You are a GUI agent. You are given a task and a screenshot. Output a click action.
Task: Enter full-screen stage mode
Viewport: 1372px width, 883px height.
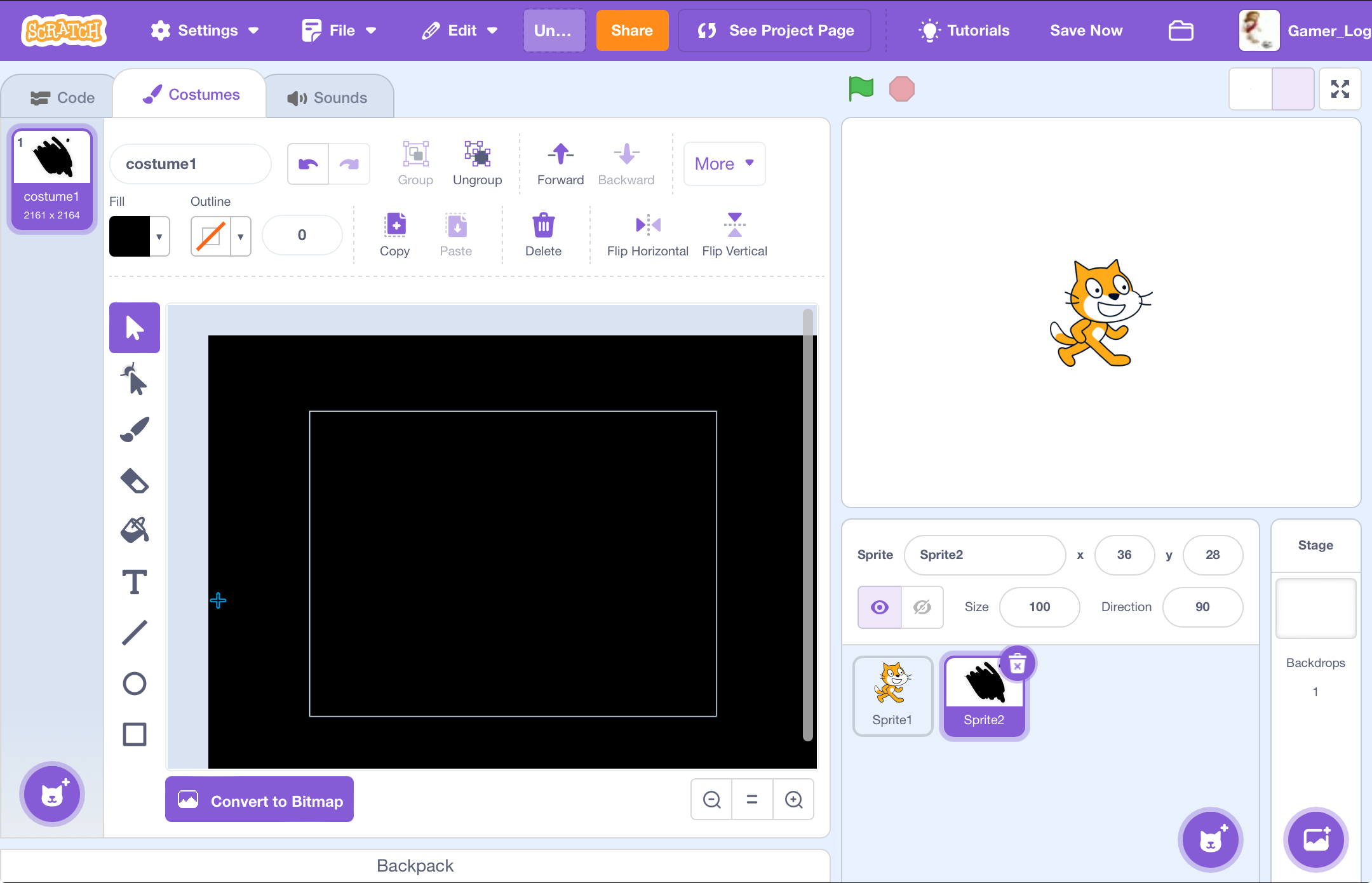click(1340, 89)
